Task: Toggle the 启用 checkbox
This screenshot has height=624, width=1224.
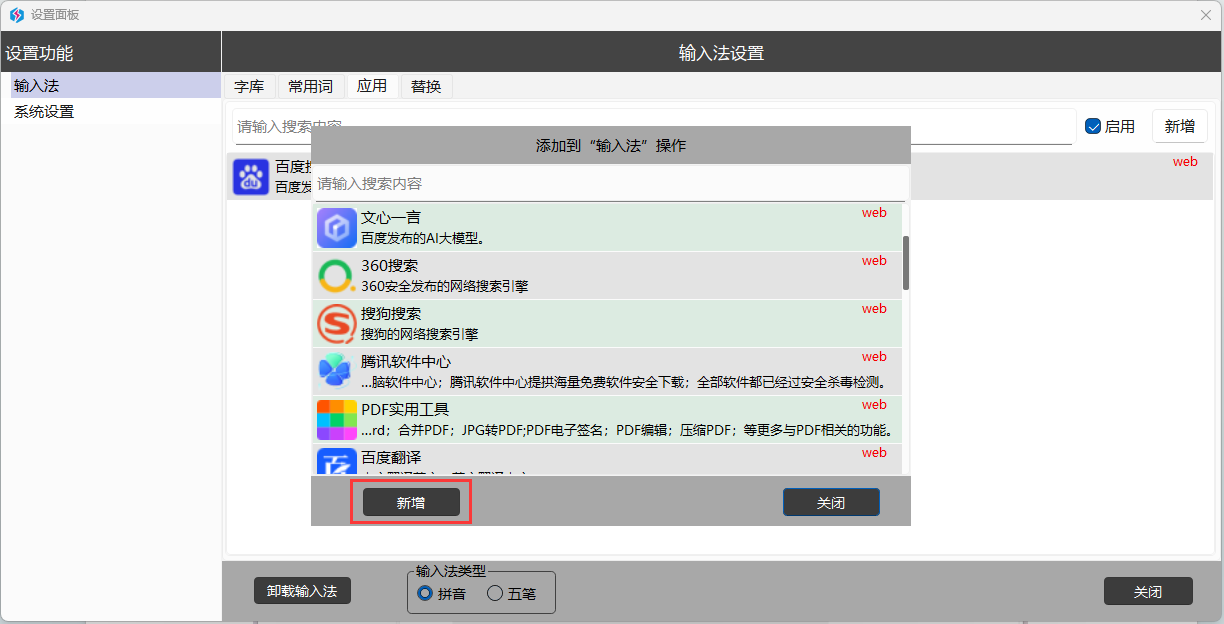Action: coord(1093,127)
